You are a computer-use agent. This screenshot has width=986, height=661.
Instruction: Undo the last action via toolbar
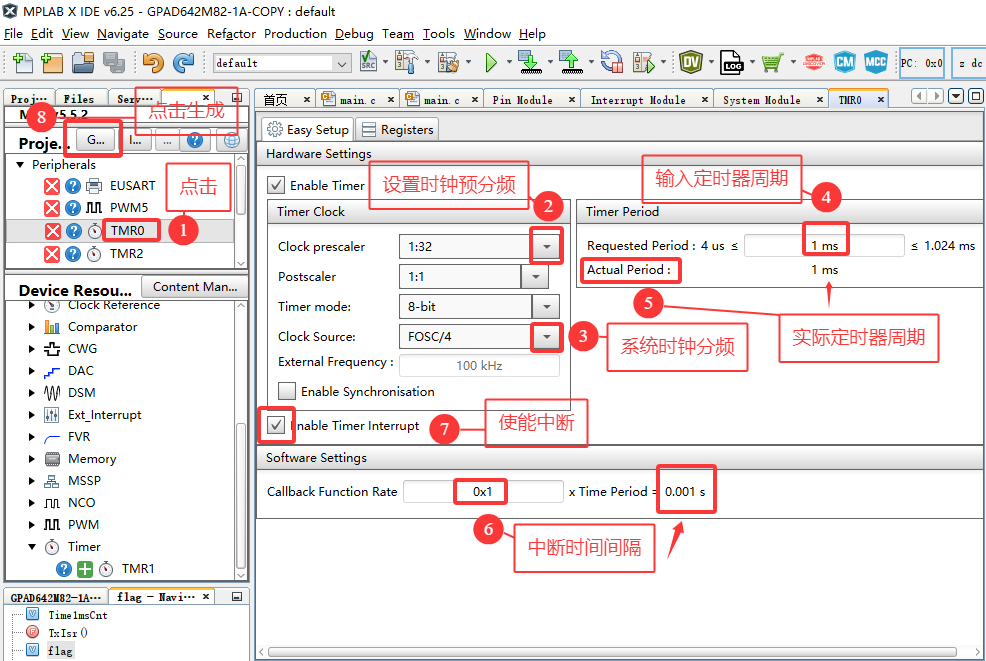click(x=153, y=62)
